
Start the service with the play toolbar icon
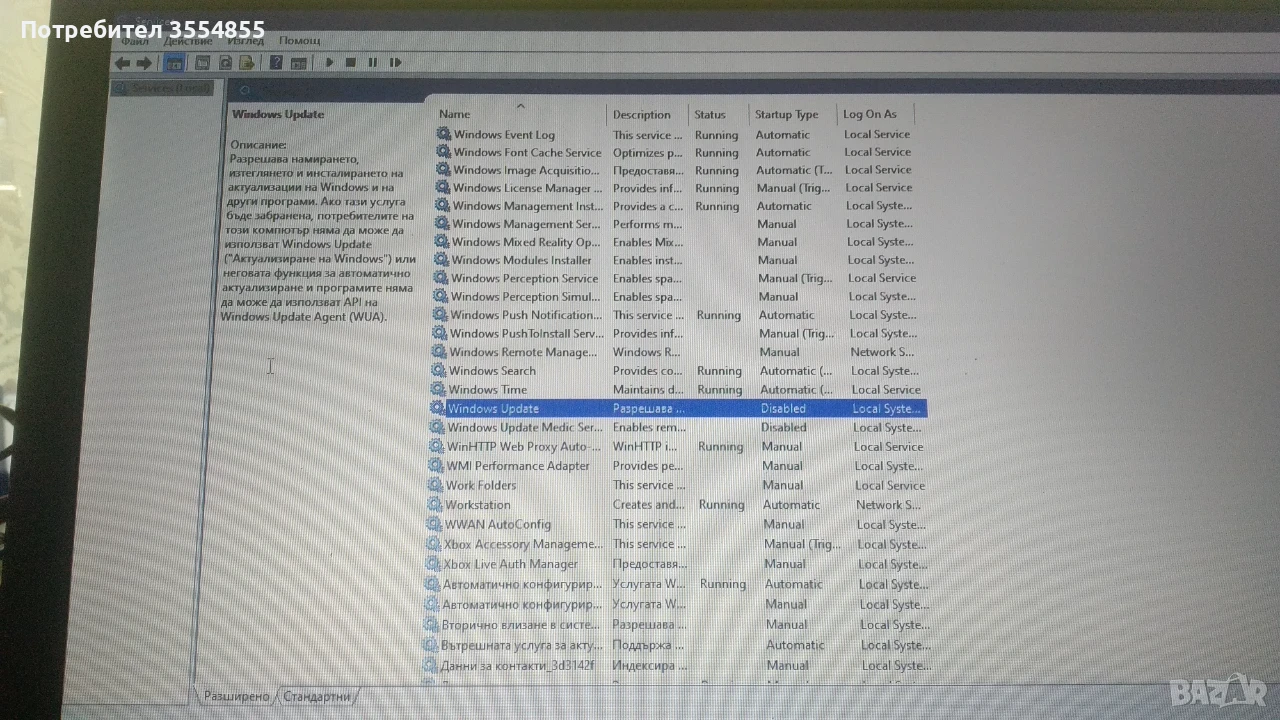pos(329,63)
